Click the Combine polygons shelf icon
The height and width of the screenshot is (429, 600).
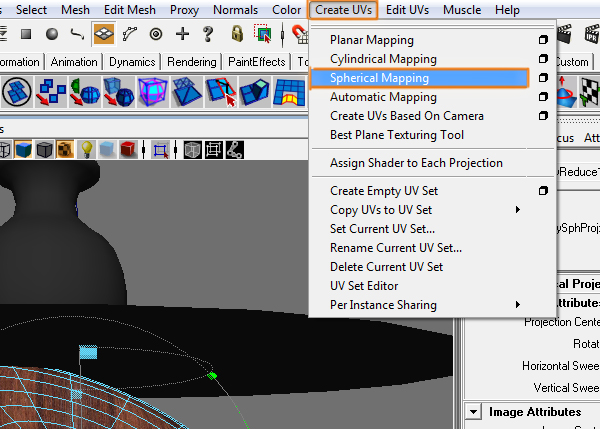coord(51,92)
